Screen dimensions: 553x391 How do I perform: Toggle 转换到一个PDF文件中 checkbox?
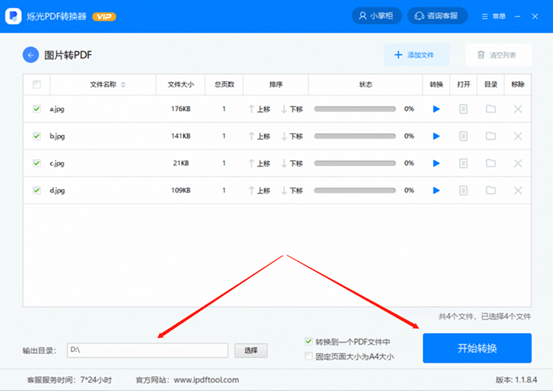(309, 341)
